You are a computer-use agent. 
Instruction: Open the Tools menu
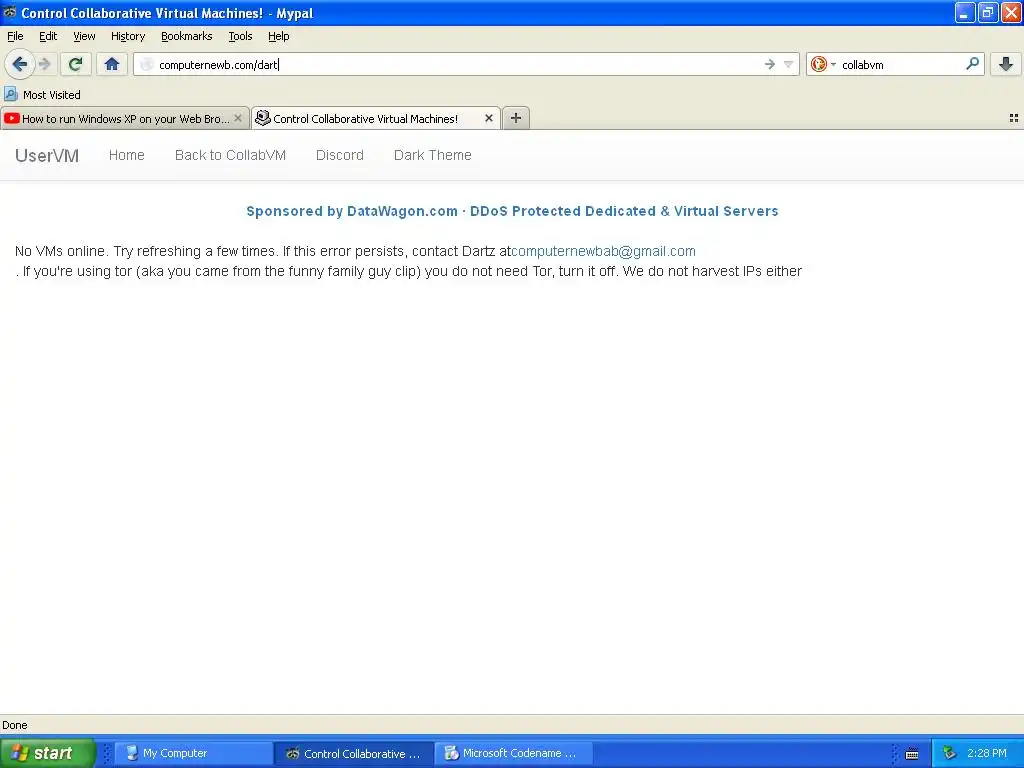240,36
